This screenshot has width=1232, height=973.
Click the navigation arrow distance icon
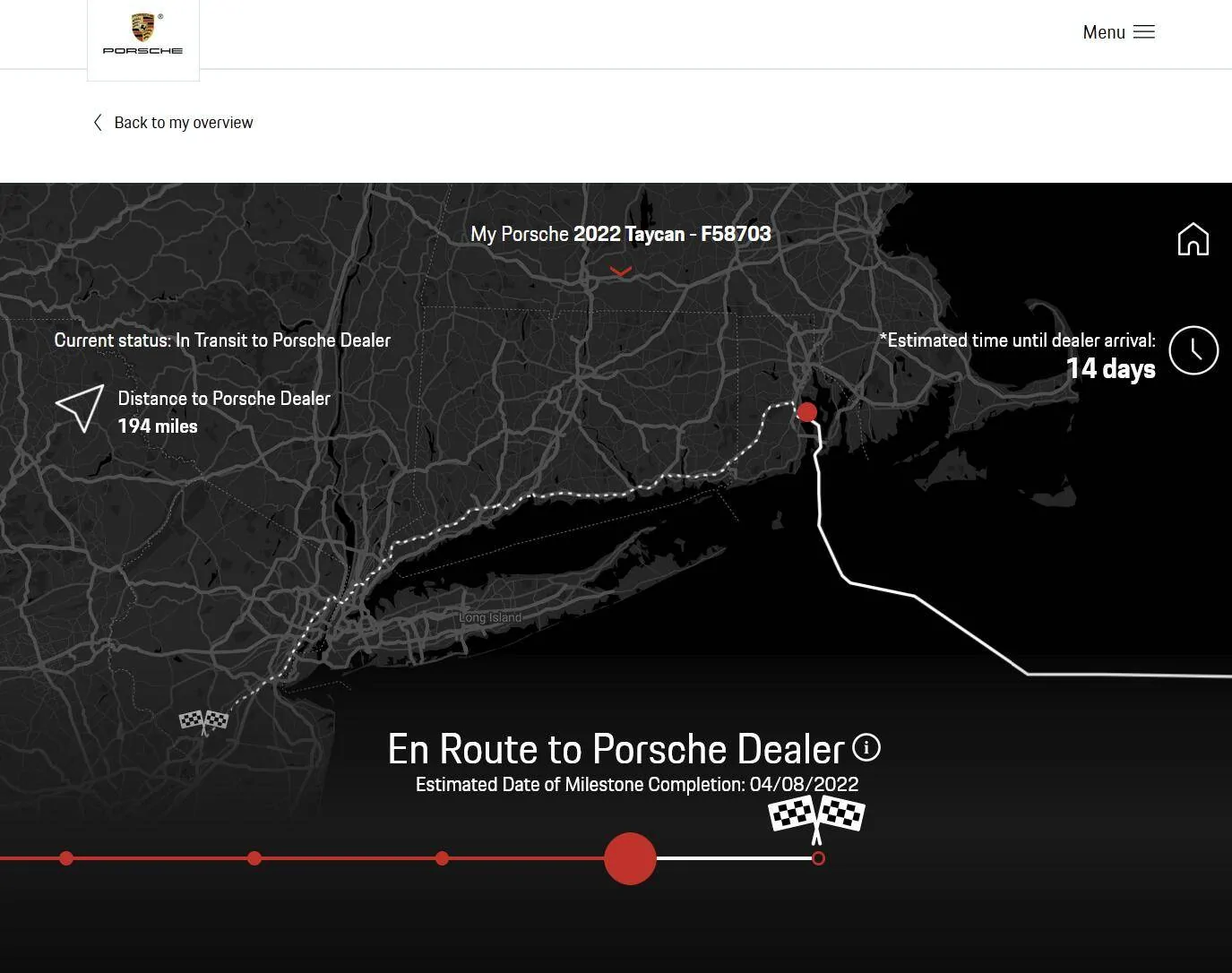80,409
